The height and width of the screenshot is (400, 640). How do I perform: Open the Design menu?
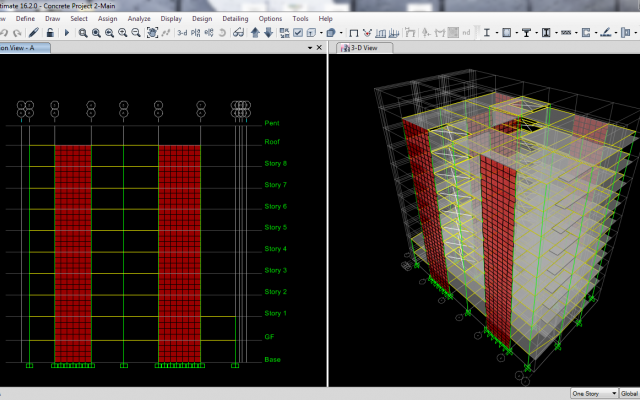click(x=202, y=18)
